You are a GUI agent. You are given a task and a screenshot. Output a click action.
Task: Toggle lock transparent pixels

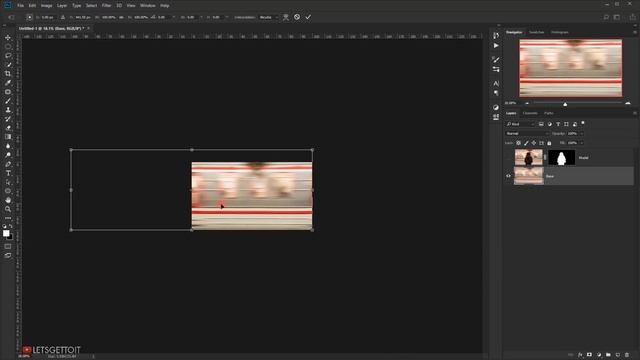click(518, 143)
